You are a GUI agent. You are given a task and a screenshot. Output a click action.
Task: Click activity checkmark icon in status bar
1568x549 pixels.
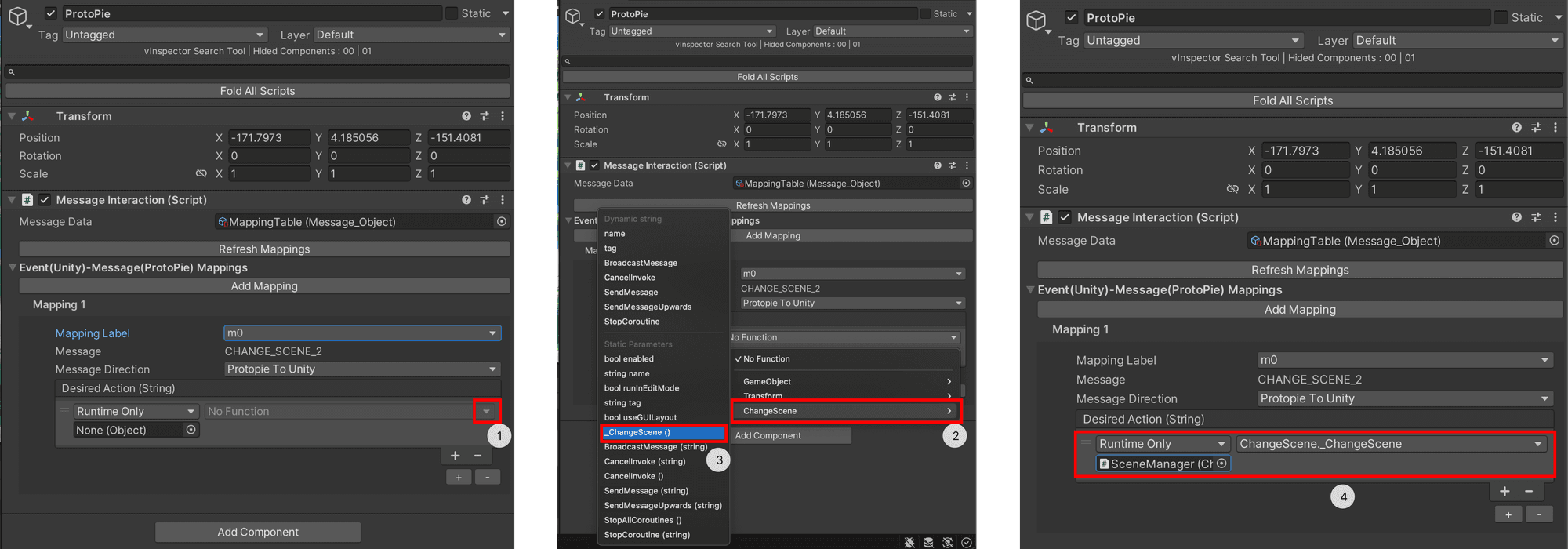[x=966, y=542]
